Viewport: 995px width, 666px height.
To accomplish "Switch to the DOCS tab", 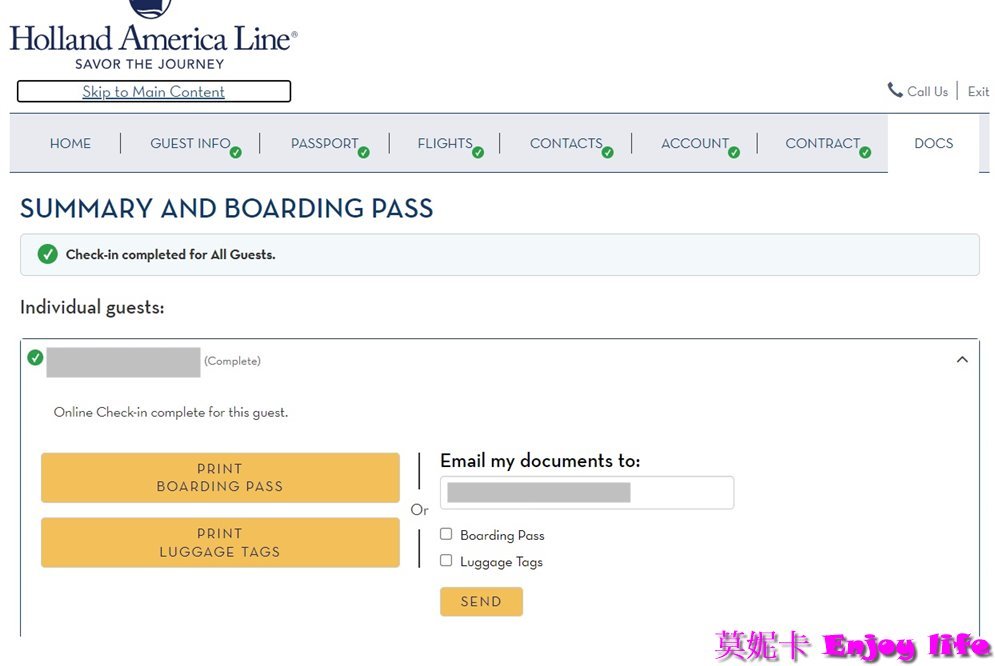I will pos(933,143).
